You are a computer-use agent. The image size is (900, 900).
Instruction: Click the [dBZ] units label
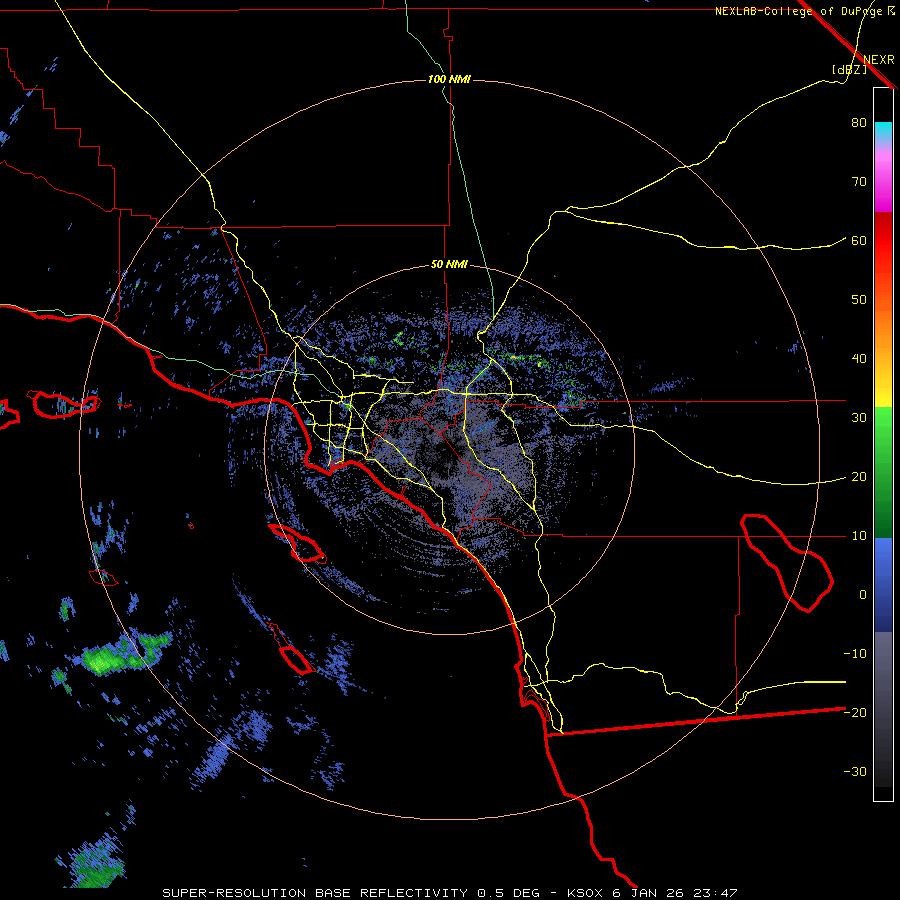coord(849,70)
